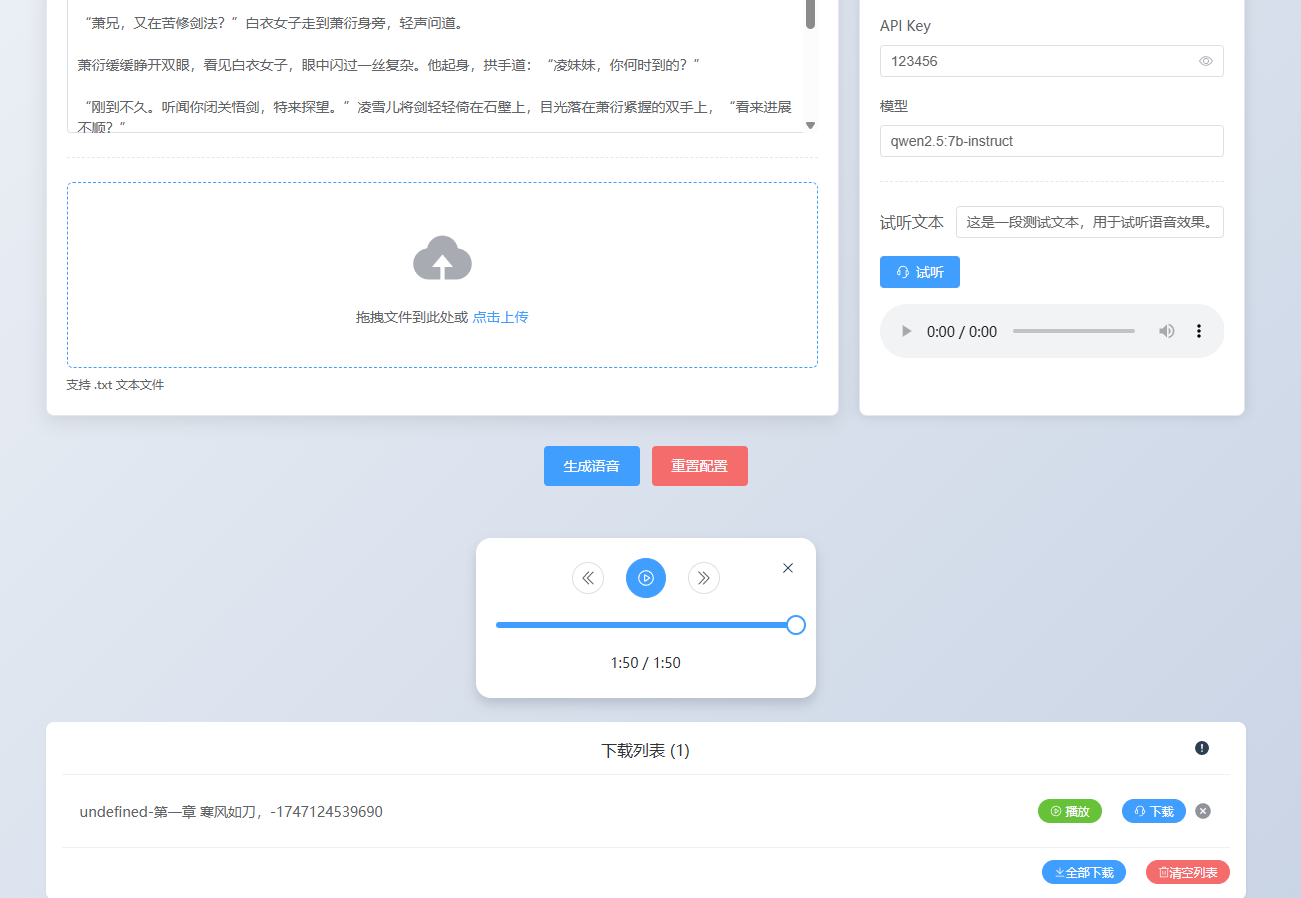Skip to next track in floating player
The width and height of the screenshot is (1301, 898).
704,578
